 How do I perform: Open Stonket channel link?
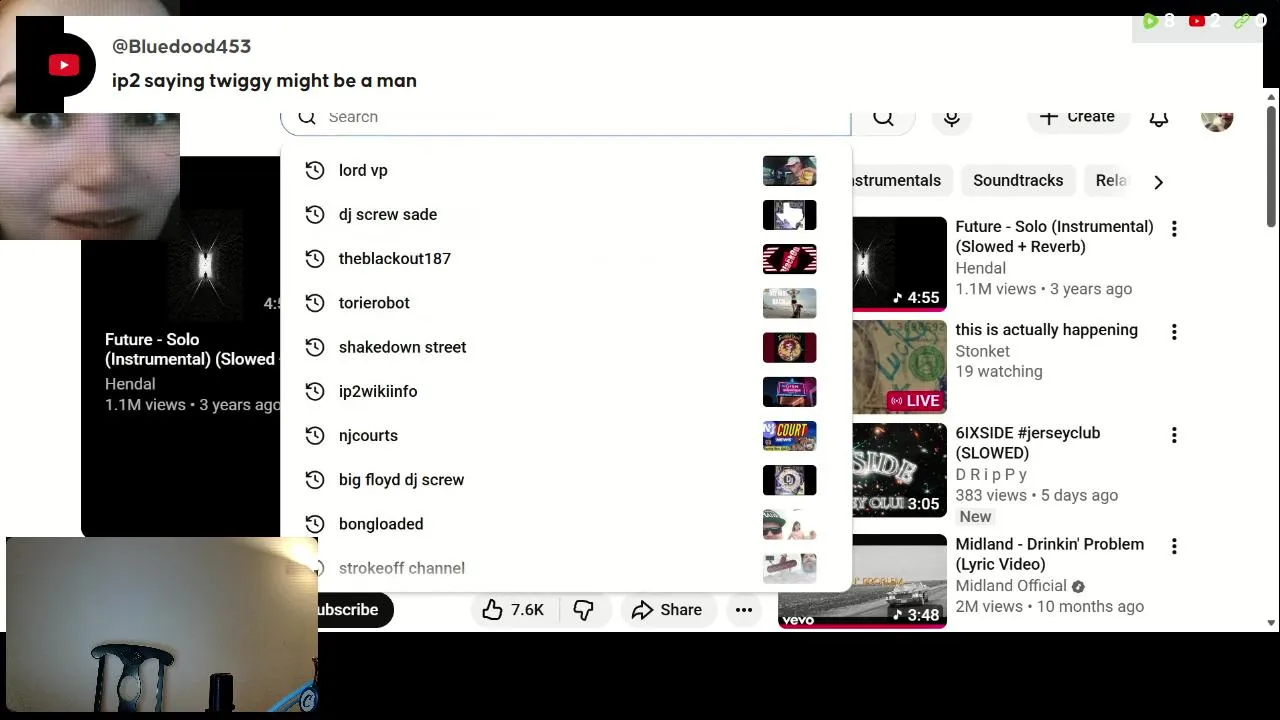pyautogui.click(x=982, y=351)
